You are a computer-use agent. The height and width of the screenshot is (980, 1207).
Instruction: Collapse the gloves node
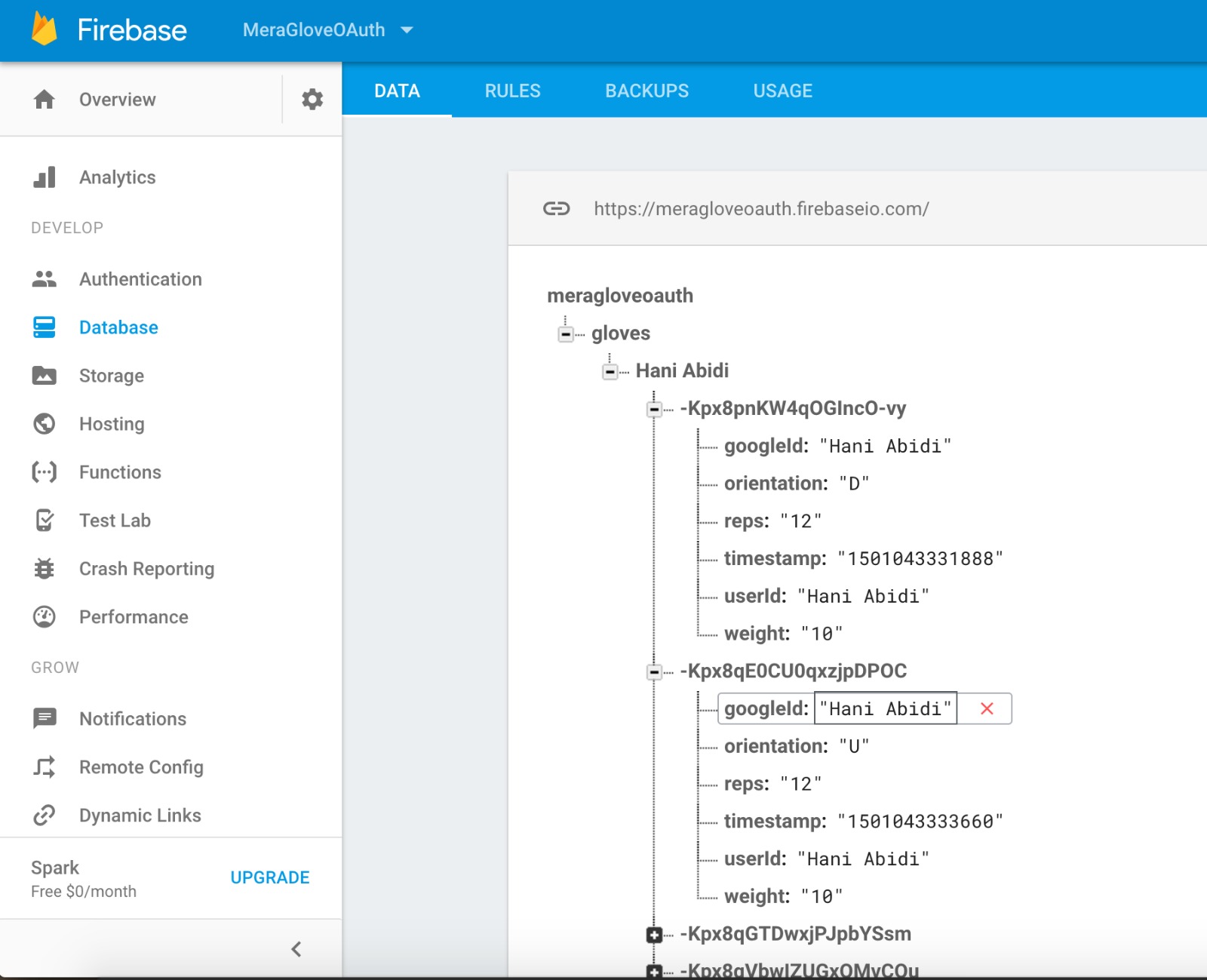click(x=566, y=334)
